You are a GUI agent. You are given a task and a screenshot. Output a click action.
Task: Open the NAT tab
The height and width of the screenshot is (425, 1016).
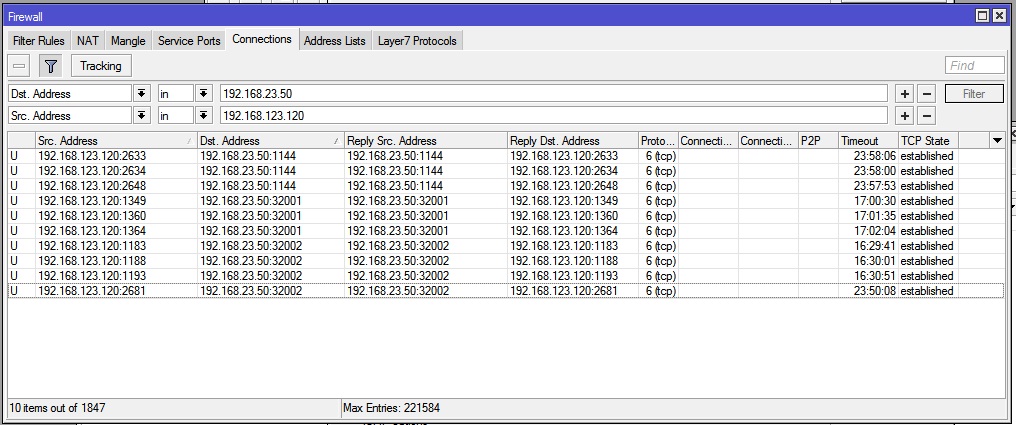[88, 41]
